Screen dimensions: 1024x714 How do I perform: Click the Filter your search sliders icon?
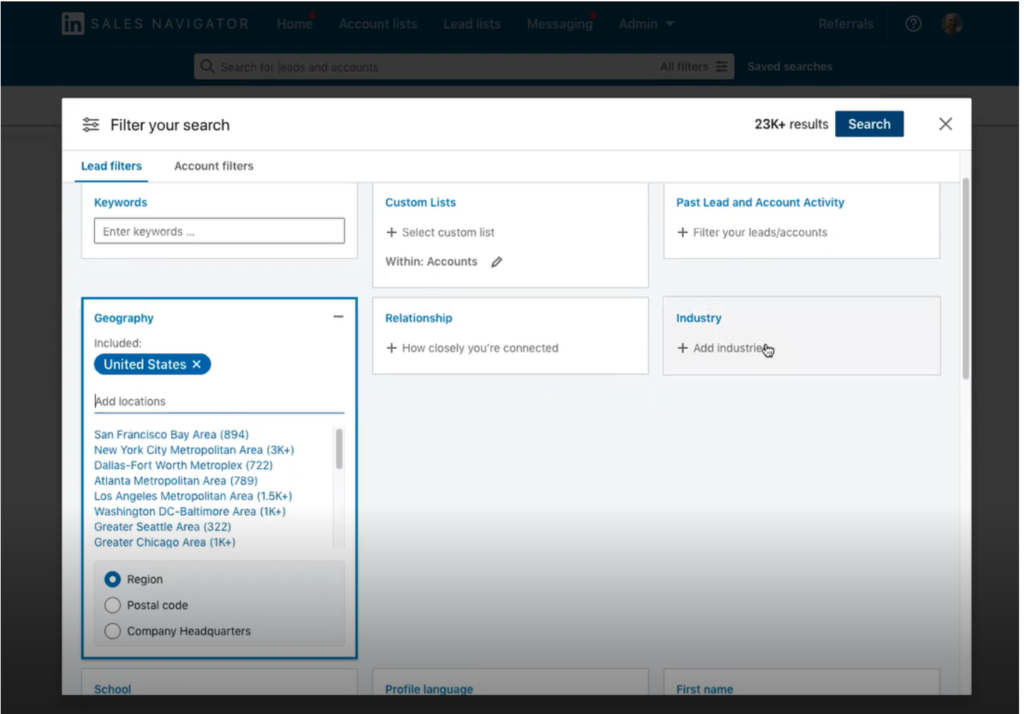[x=91, y=125]
